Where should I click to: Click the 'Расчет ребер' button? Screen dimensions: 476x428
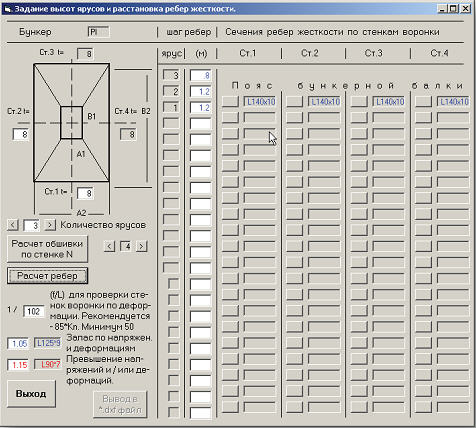point(47,276)
